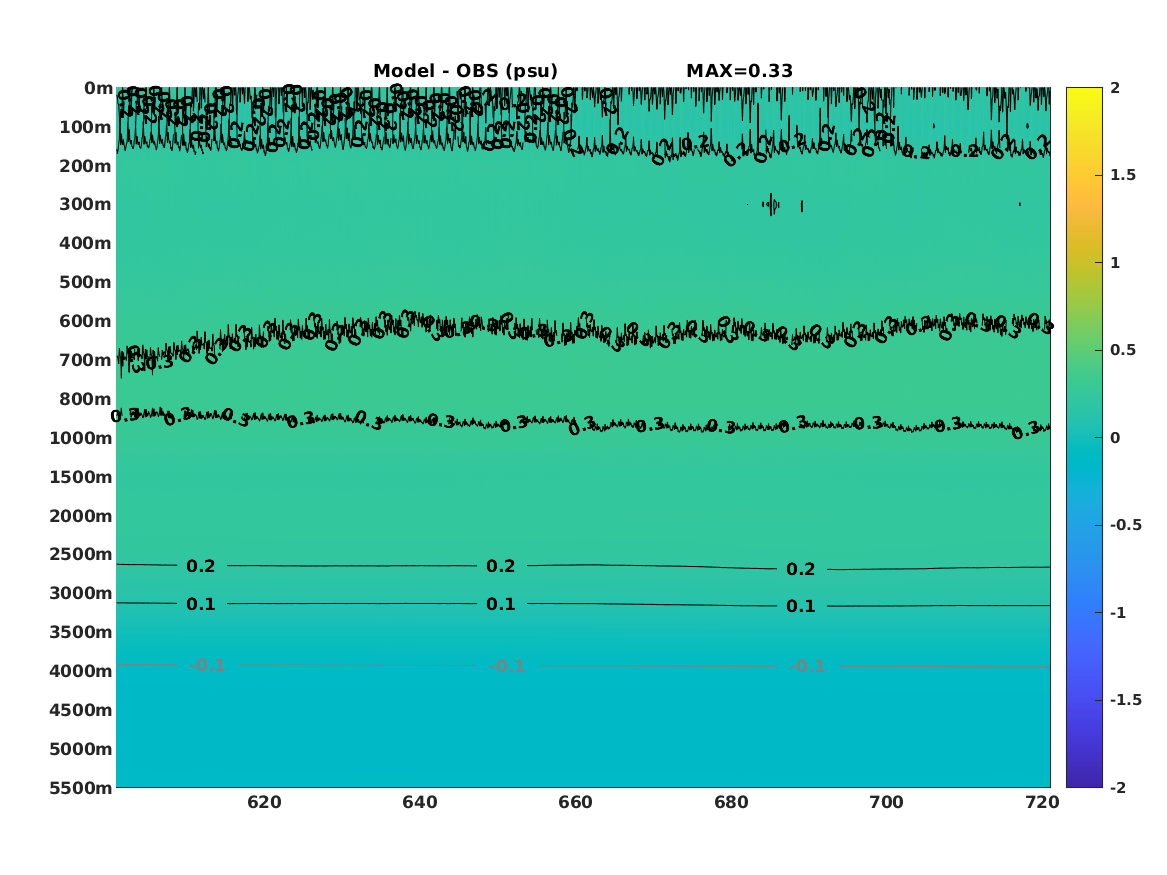Viewport: 1167px width, 875px height.
Task: Click the dark blue end of the colorbar
Action: (1084, 782)
